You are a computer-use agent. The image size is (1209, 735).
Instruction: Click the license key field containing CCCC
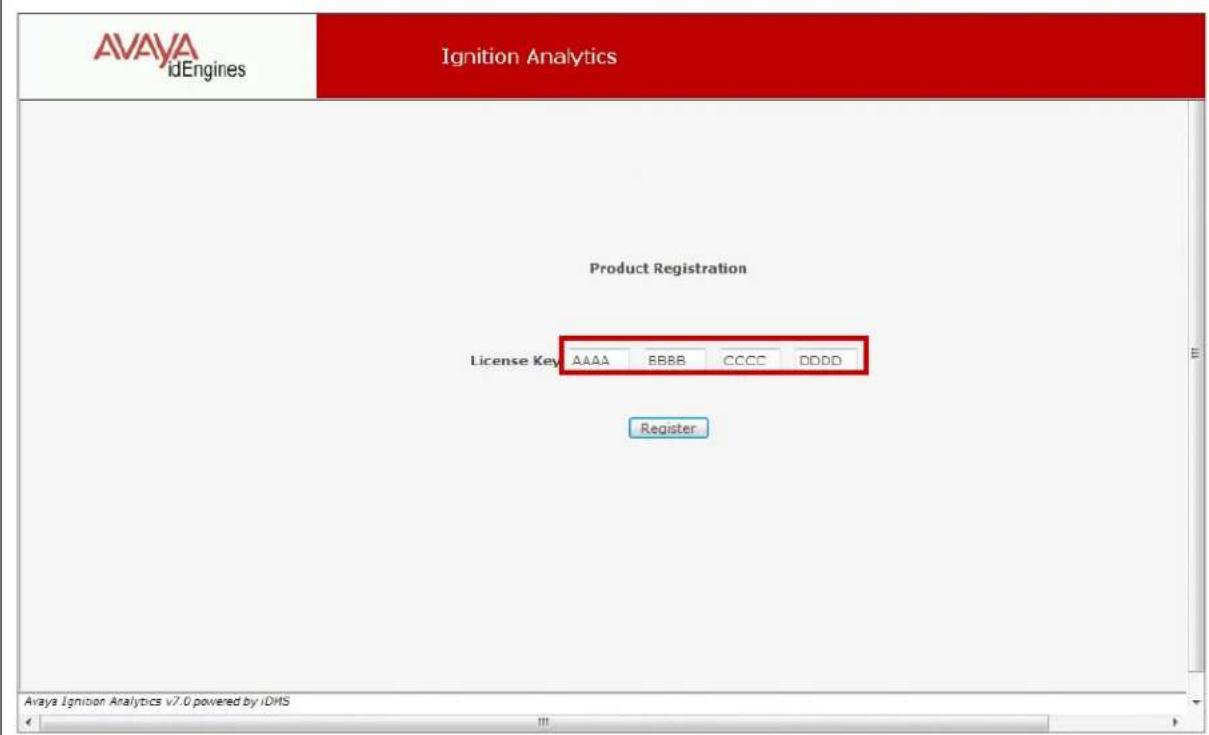pyautogui.click(x=750, y=358)
